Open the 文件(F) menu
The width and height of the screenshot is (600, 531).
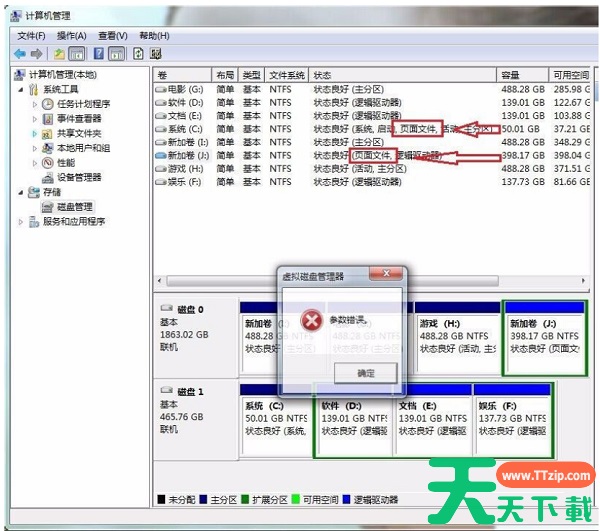pyautogui.click(x=31, y=36)
